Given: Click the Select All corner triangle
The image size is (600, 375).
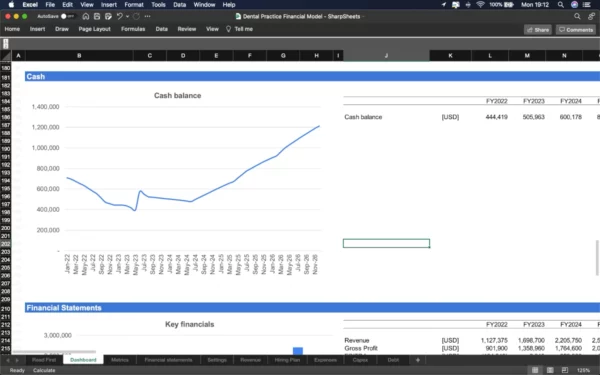Looking at the screenshot, I should (x=6, y=56).
